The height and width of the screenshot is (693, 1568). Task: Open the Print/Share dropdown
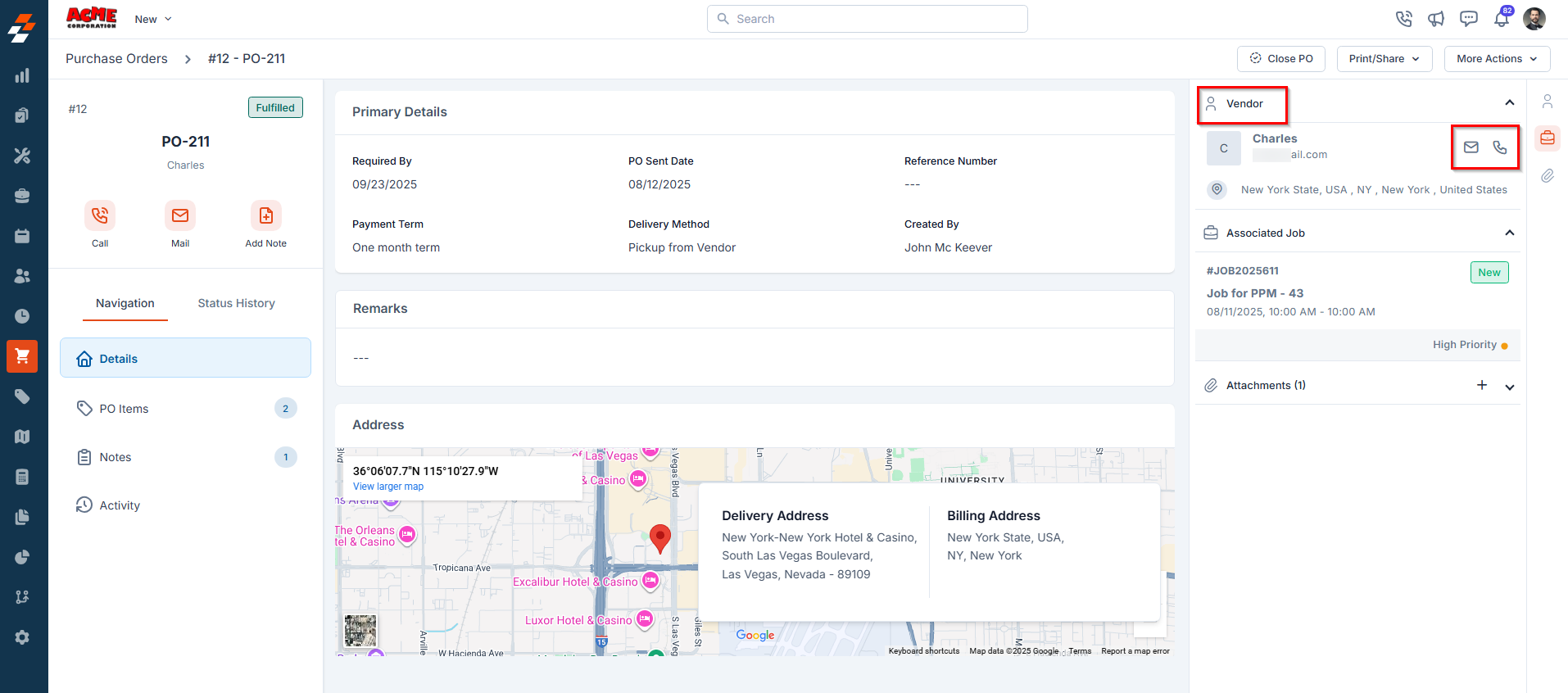1384,59
